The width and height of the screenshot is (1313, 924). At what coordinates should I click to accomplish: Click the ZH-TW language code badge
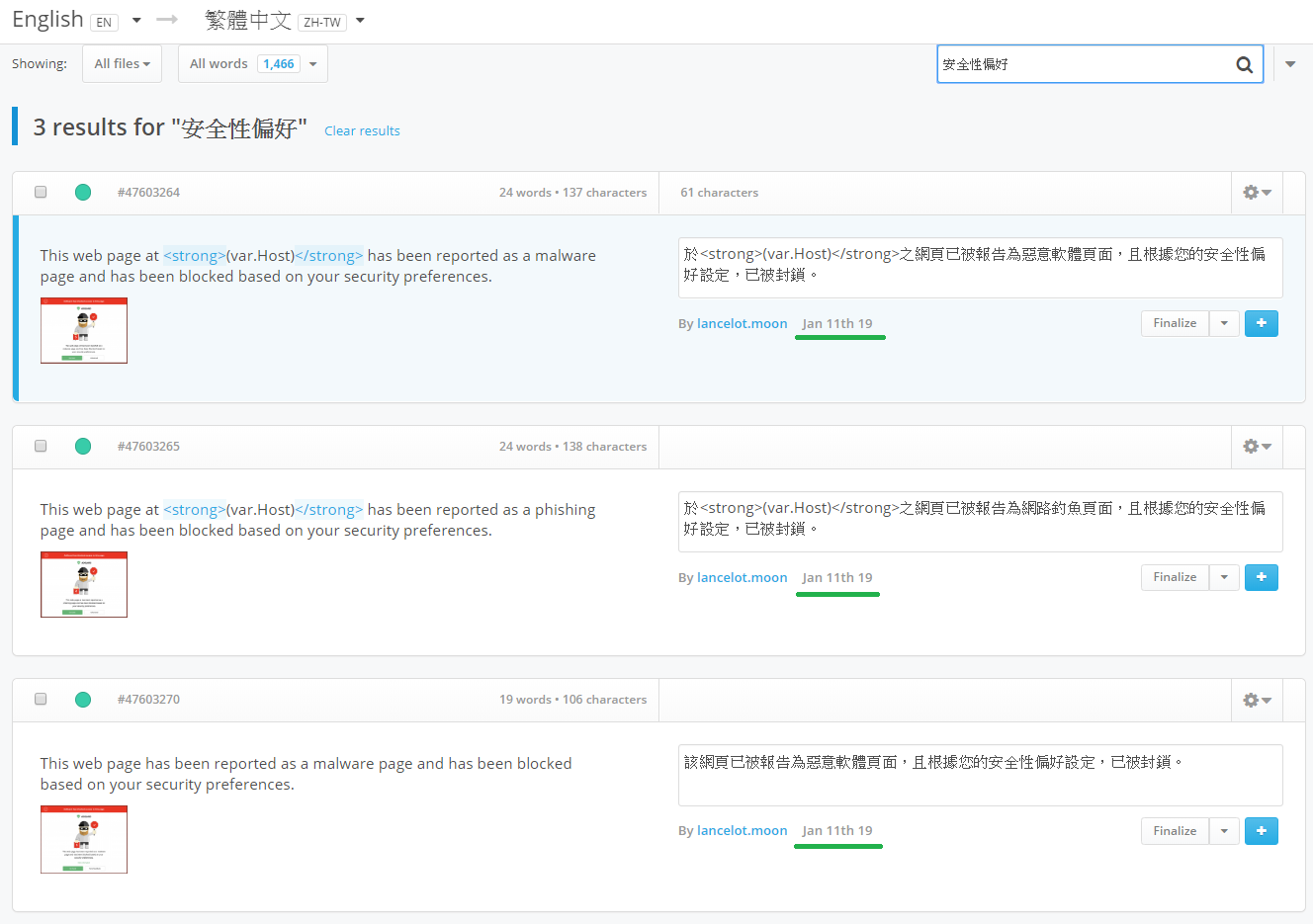(322, 22)
